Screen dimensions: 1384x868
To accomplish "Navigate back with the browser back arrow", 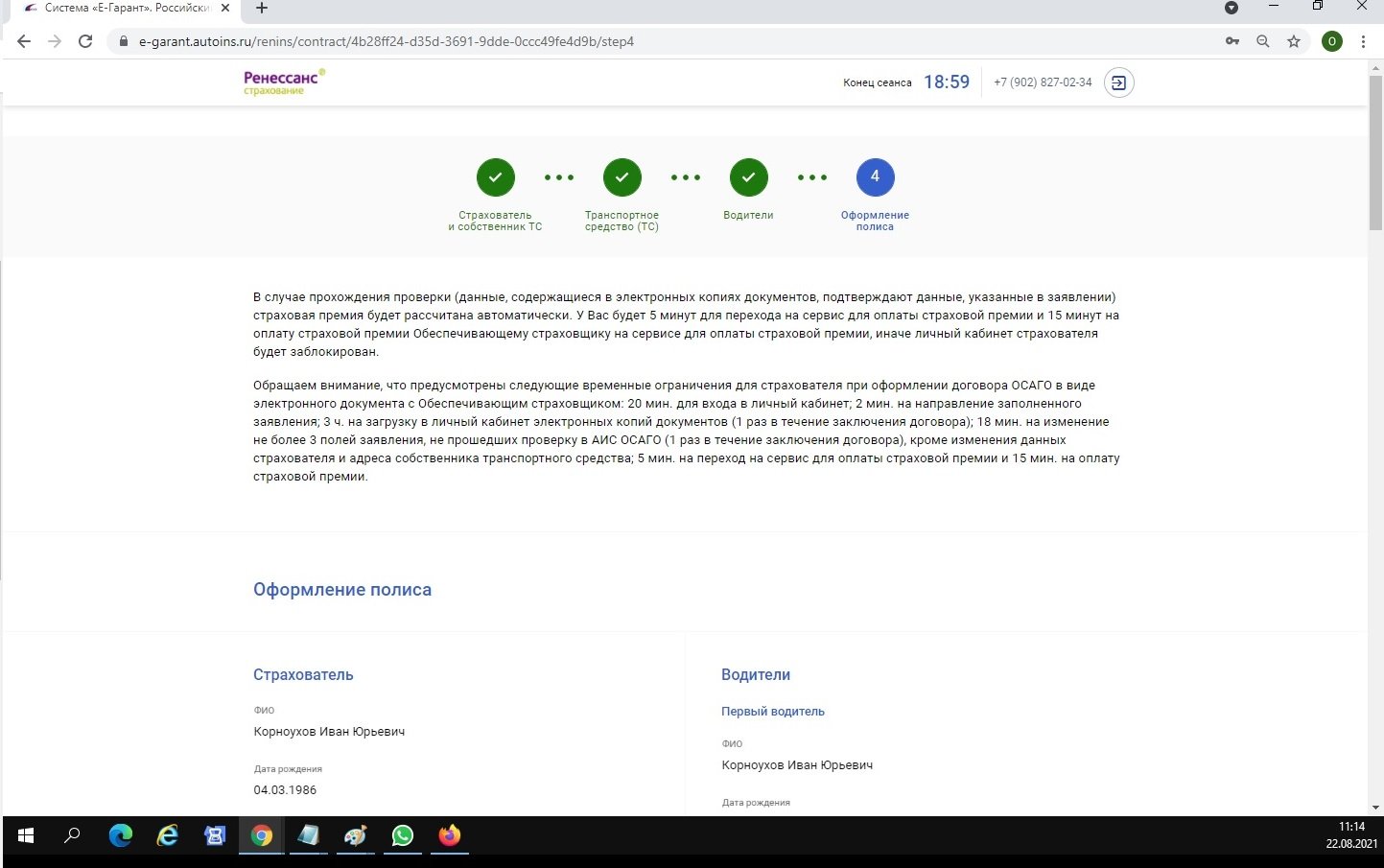I will pyautogui.click(x=24, y=41).
